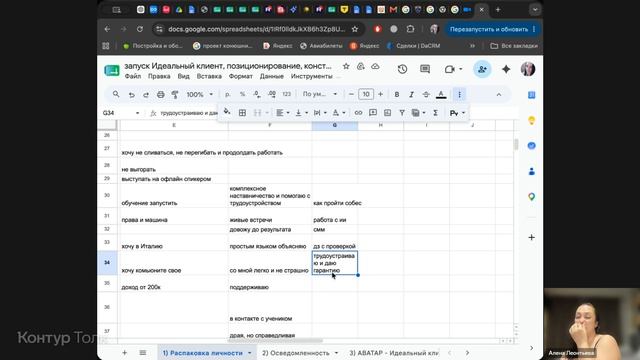This screenshot has height=360, width=640.
Task: Bookmark this page with address bar star
Action: (355, 29)
